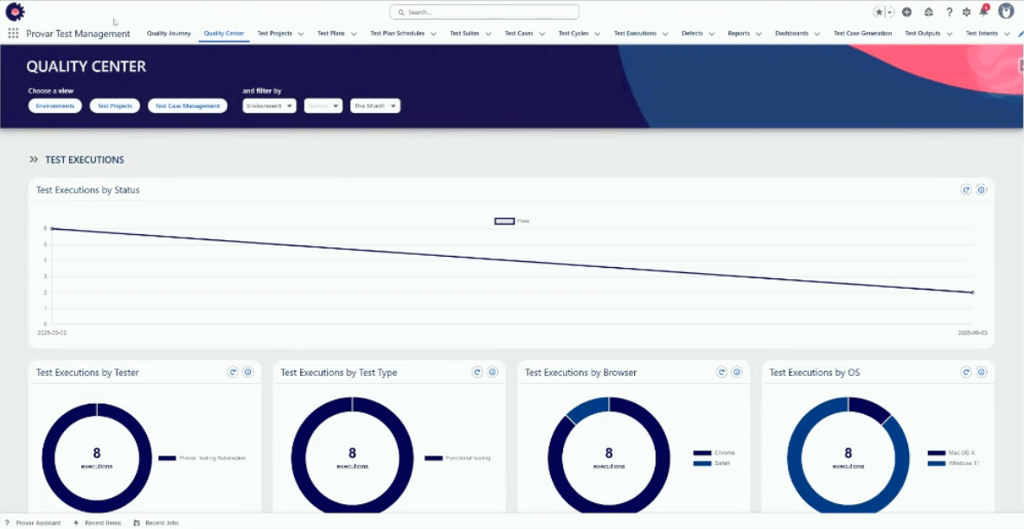This screenshot has width=1024, height=529.
Task: Open the Test Suites tab
Action: (x=464, y=33)
